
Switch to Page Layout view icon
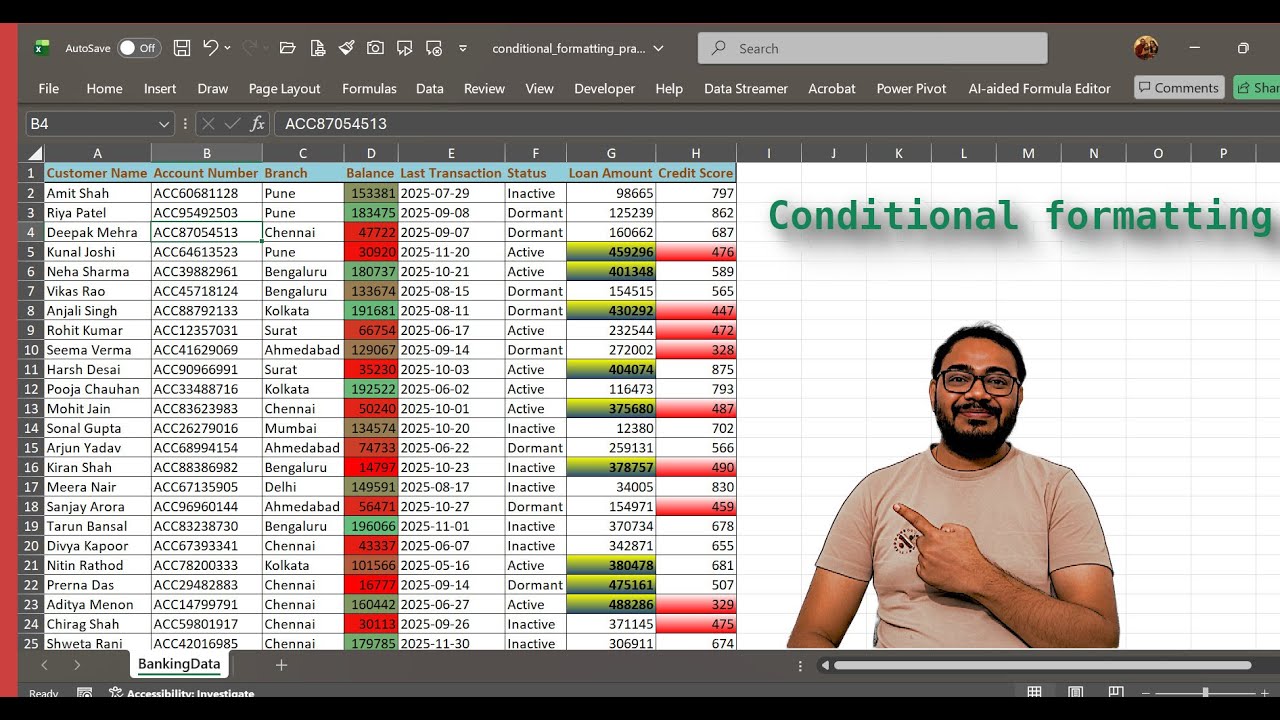(1075, 692)
